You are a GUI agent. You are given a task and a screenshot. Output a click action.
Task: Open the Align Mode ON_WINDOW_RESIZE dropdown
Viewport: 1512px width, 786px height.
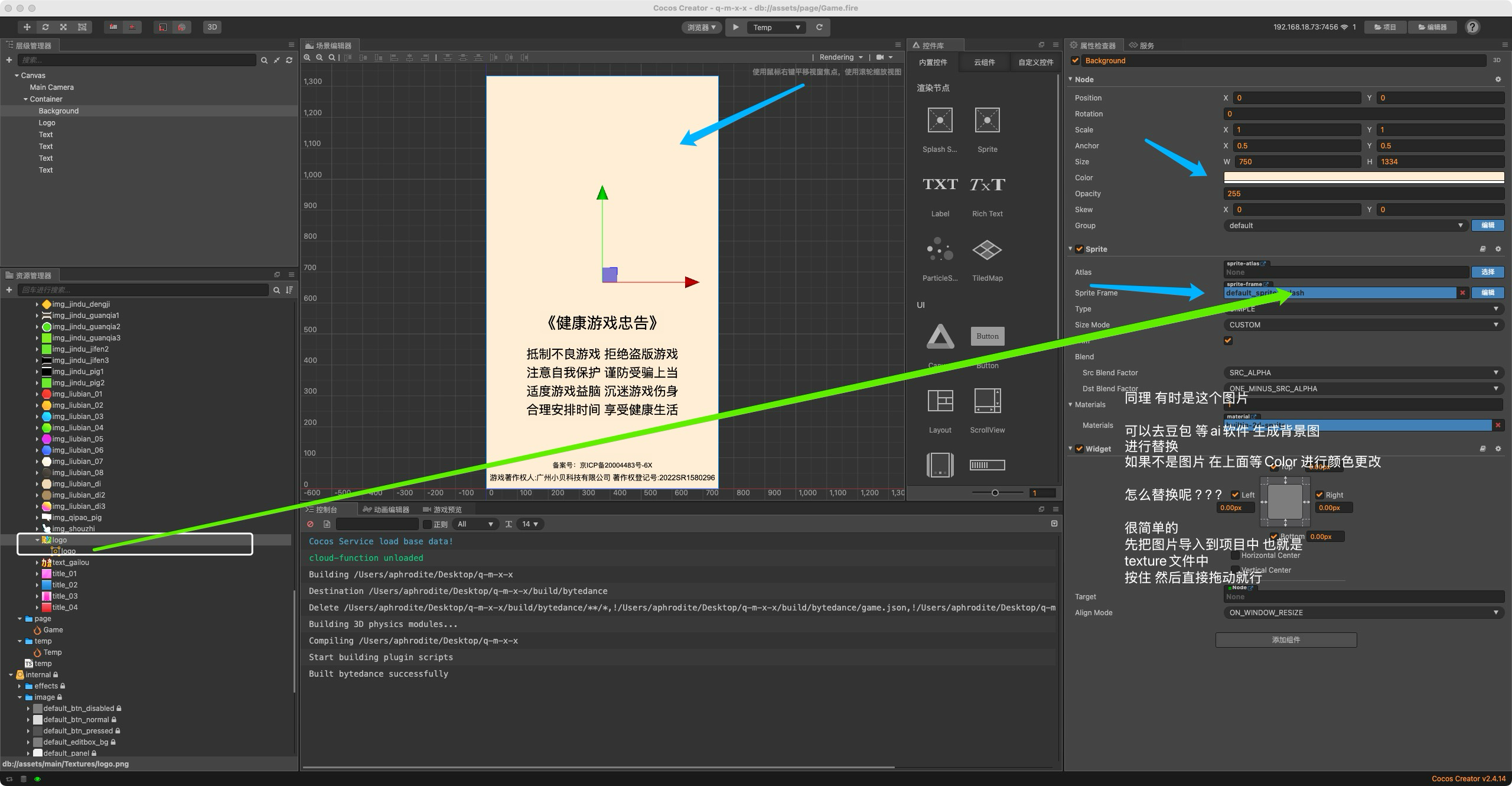1363,613
